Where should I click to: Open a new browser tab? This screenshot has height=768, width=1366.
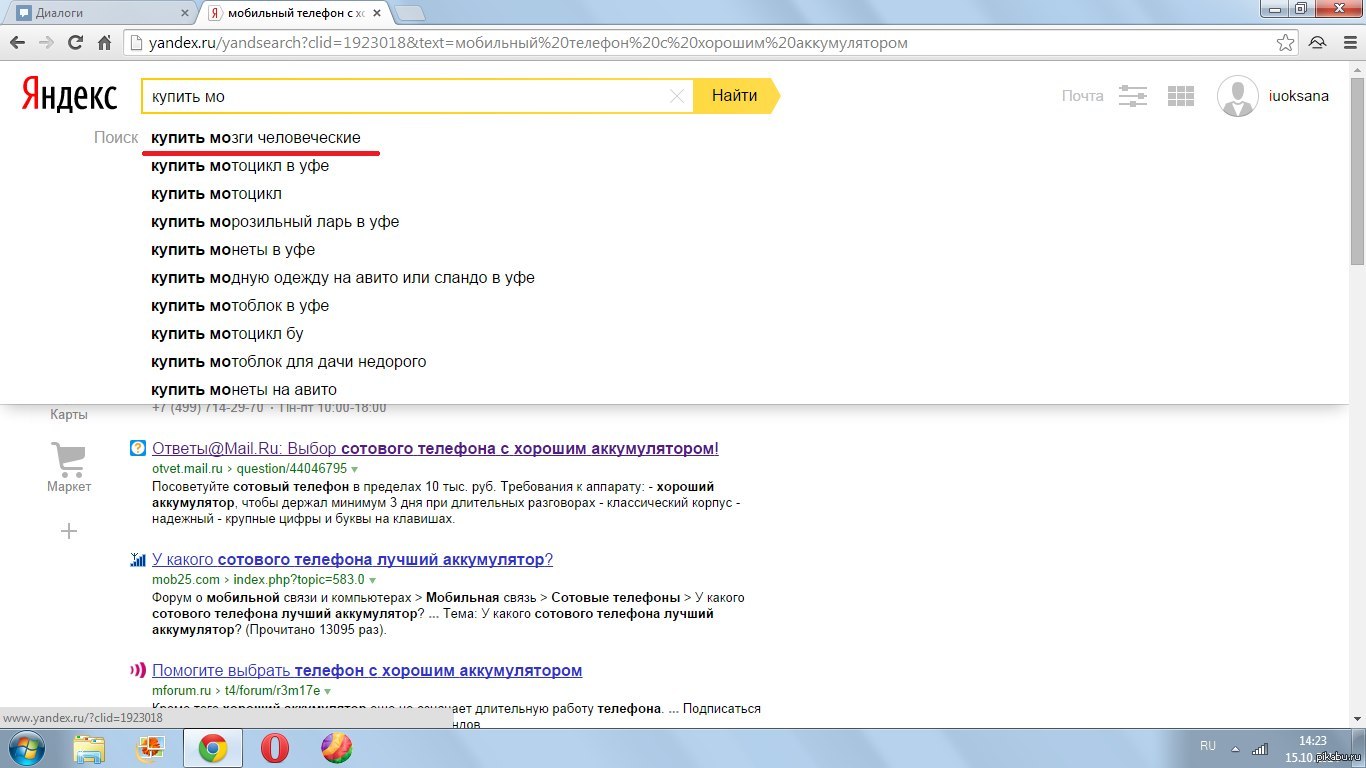(410, 13)
